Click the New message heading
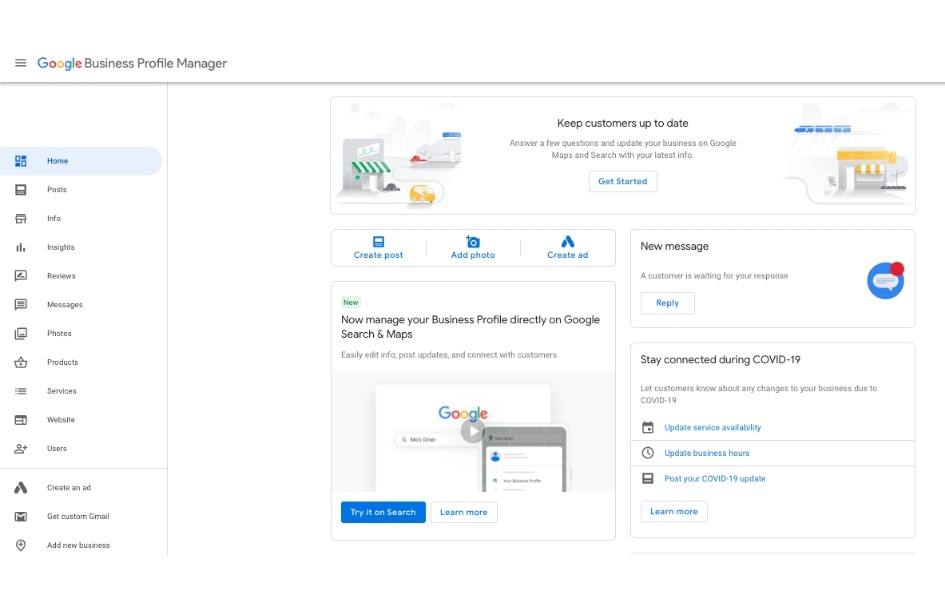 point(674,246)
